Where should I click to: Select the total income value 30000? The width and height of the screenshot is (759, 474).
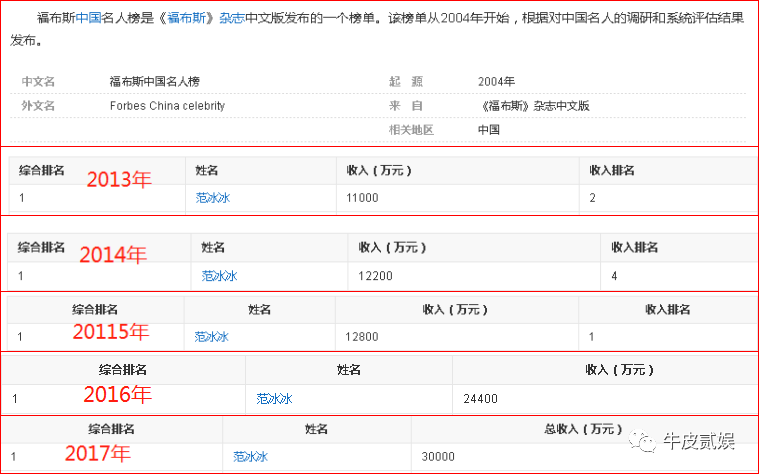click(x=438, y=456)
